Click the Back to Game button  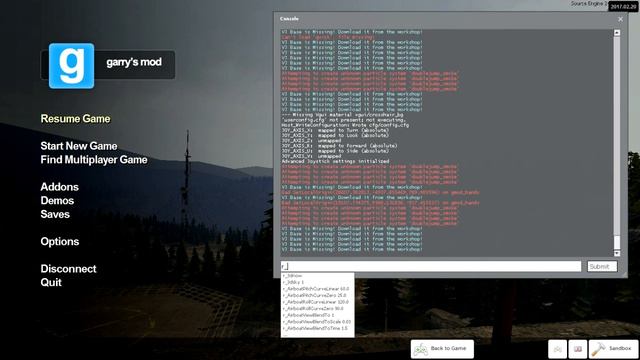click(442, 349)
